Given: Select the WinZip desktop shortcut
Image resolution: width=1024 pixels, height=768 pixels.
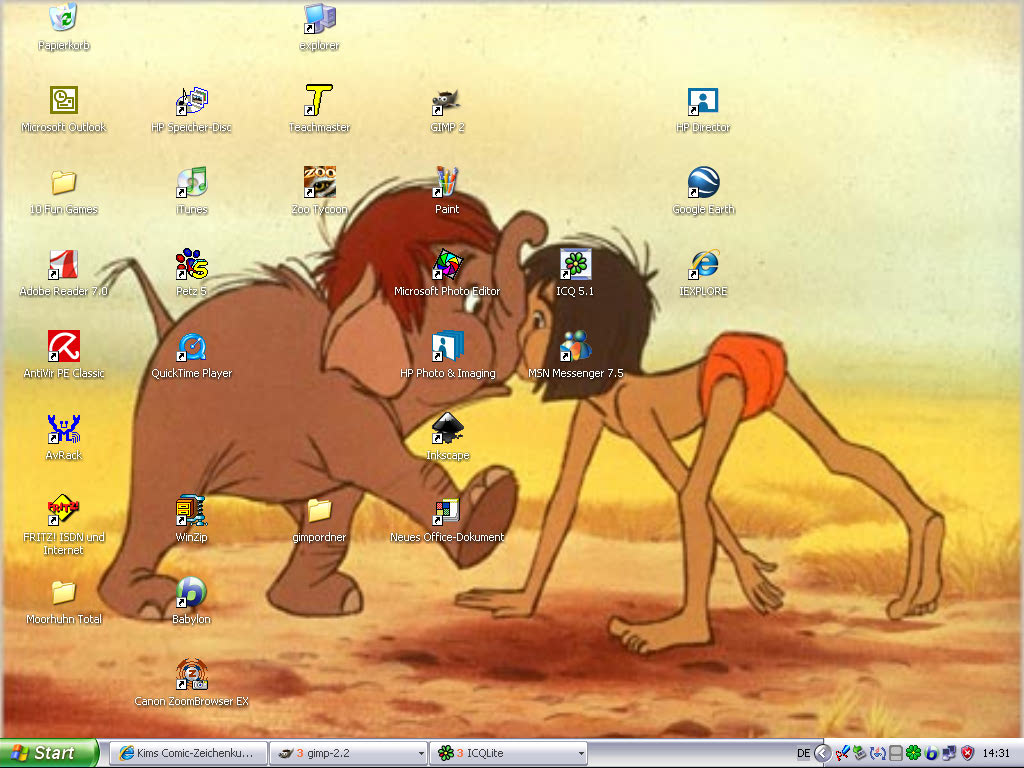Looking at the screenshot, I should (191, 511).
